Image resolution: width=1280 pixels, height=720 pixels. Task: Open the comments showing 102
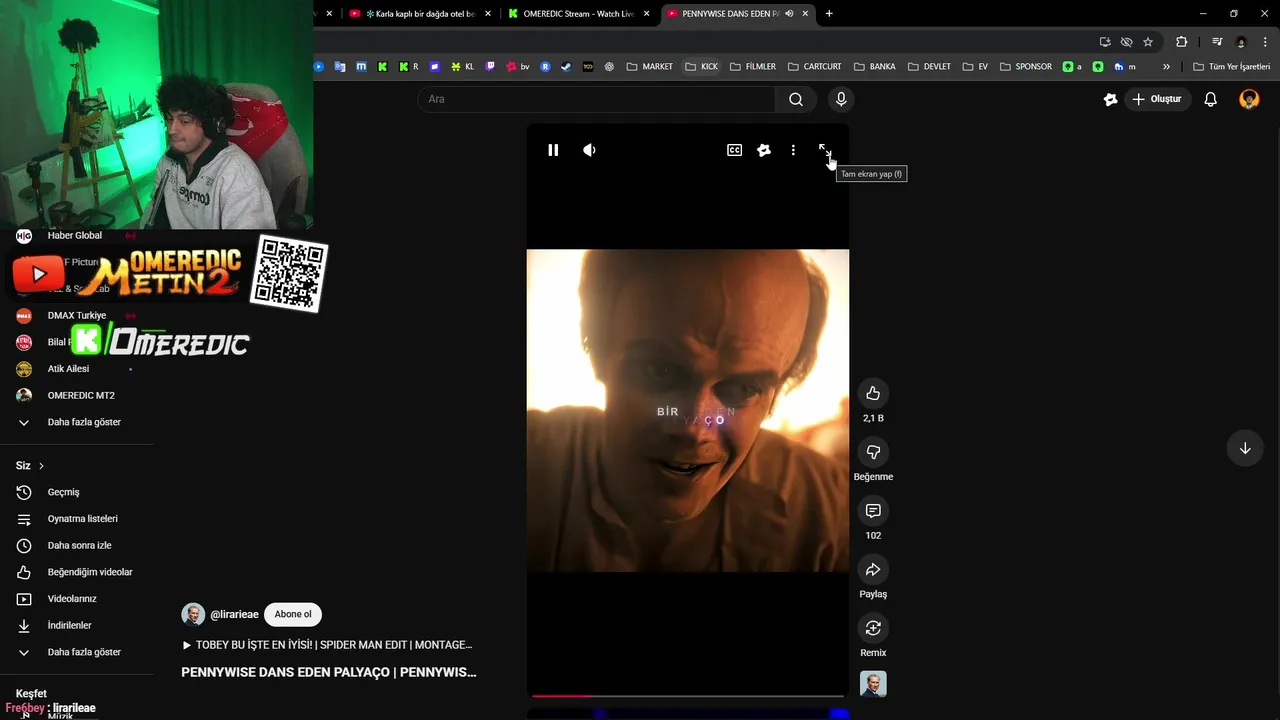(x=873, y=511)
